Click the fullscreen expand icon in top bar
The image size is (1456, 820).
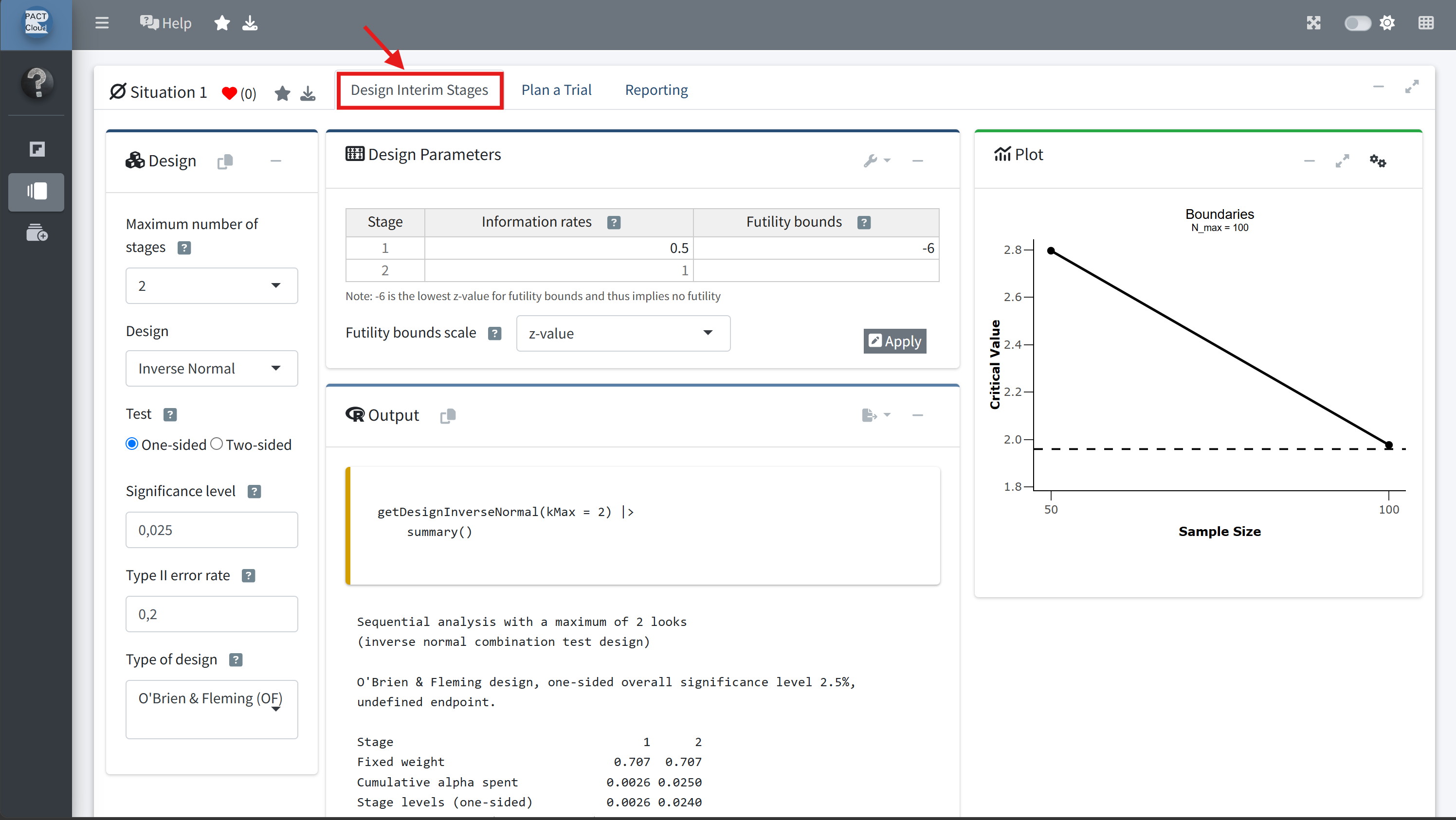[x=1313, y=22]
